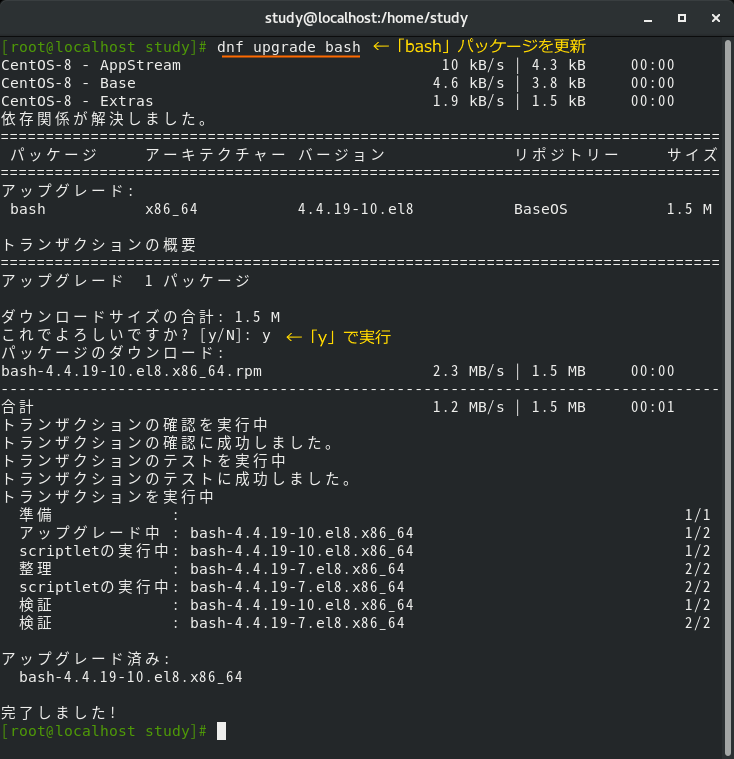Click the 1.2 MB/s total speed
The width and height of the screenshot is (734, 759).
[468, 407]
